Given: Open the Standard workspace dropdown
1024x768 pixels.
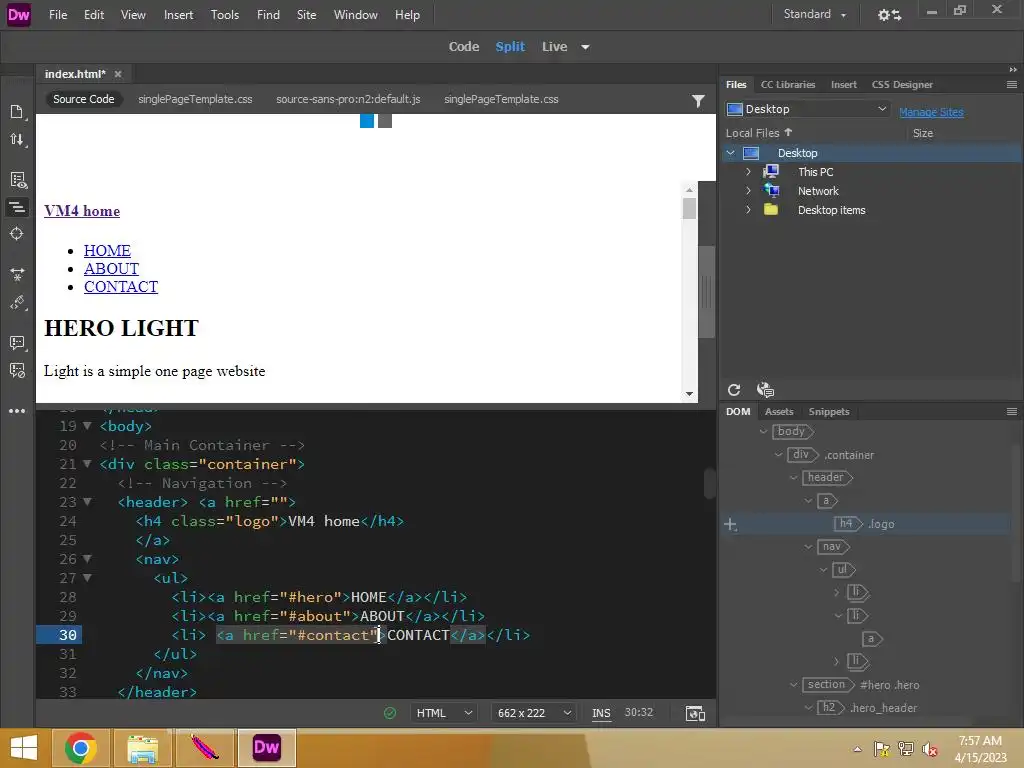Looking at the screenshot, I should pyautogui.click(x=814, y=14).
